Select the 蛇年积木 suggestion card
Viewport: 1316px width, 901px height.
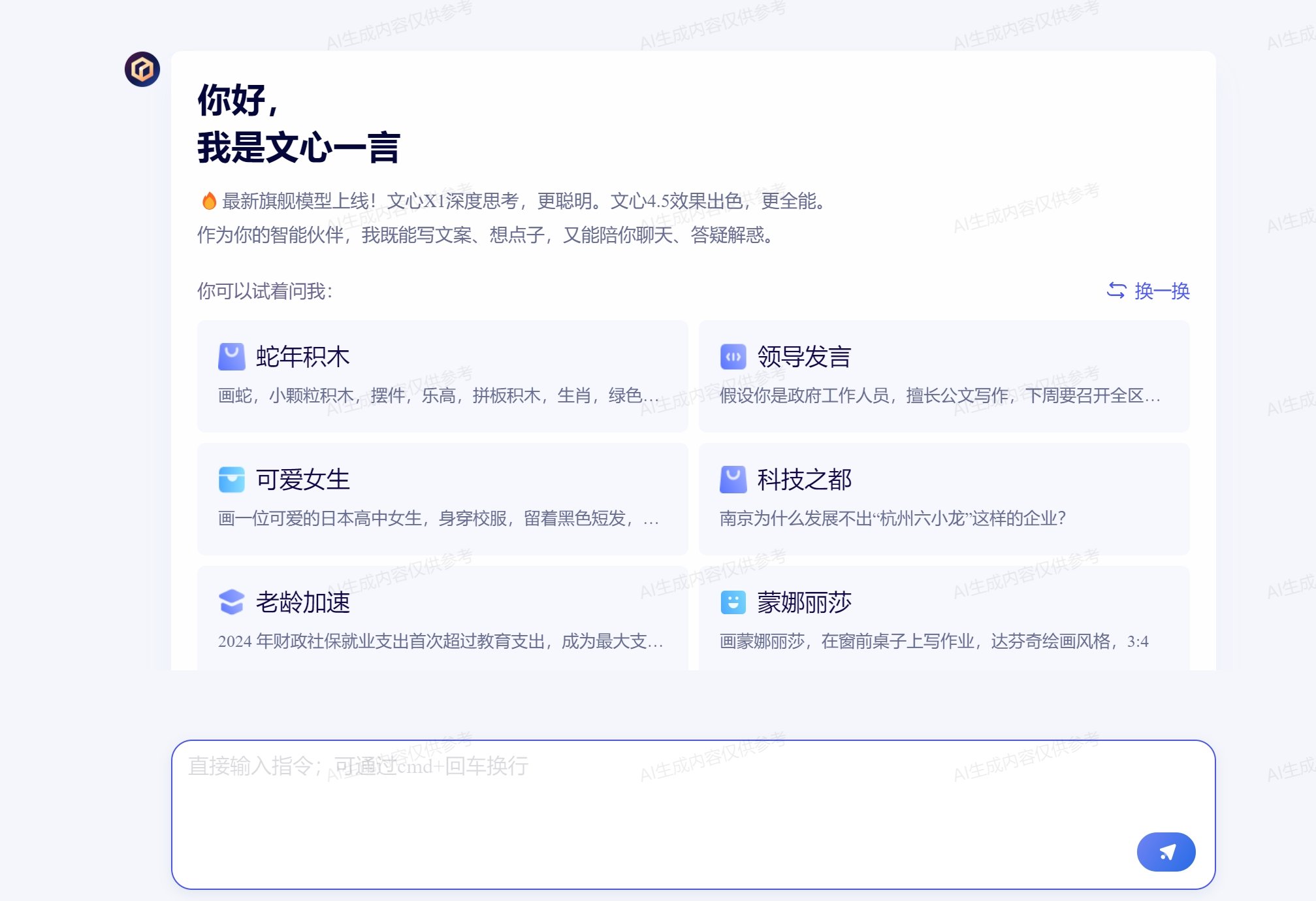point(442,375)
